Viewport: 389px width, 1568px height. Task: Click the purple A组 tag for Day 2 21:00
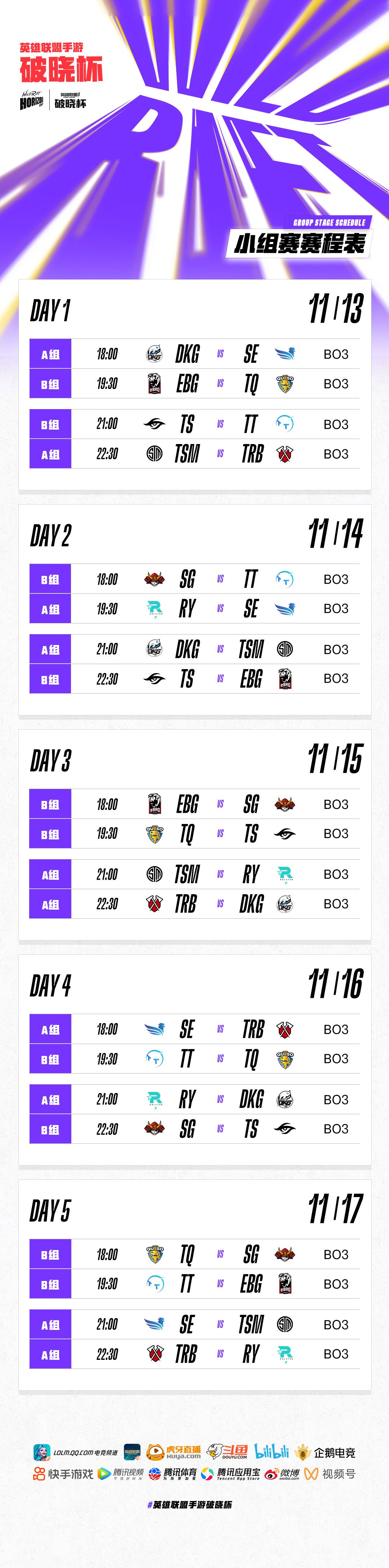[x=50, y=649]
